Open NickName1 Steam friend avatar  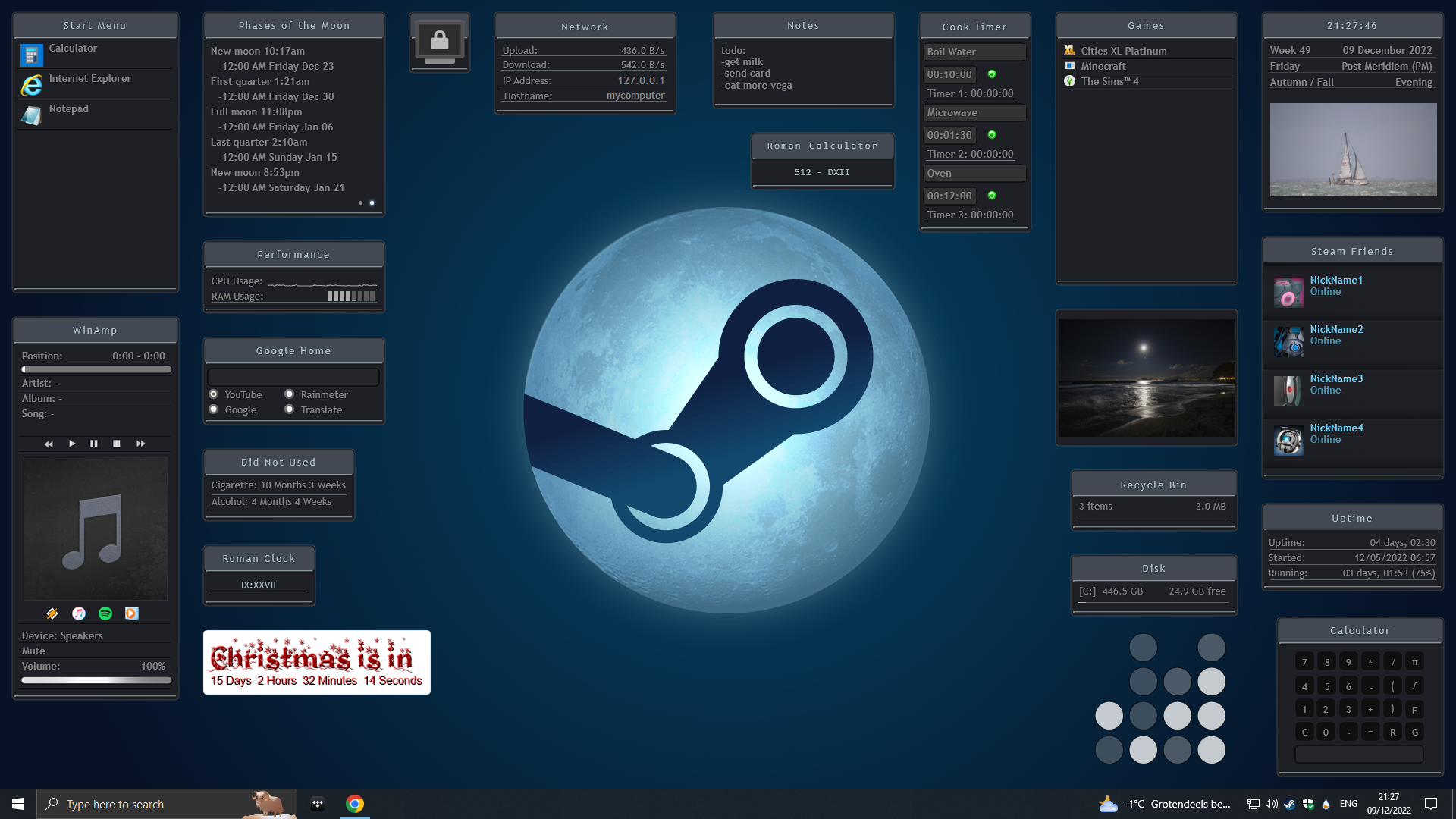tap(1288, 292)
